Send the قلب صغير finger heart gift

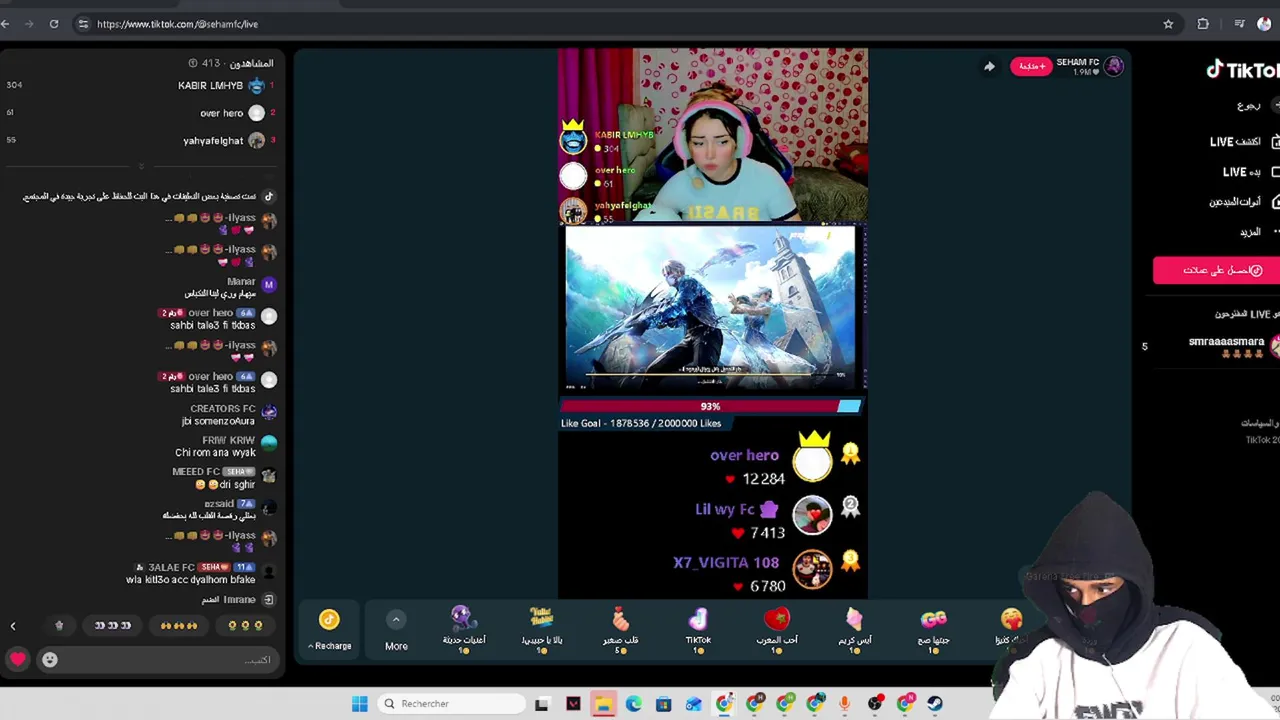620,628
